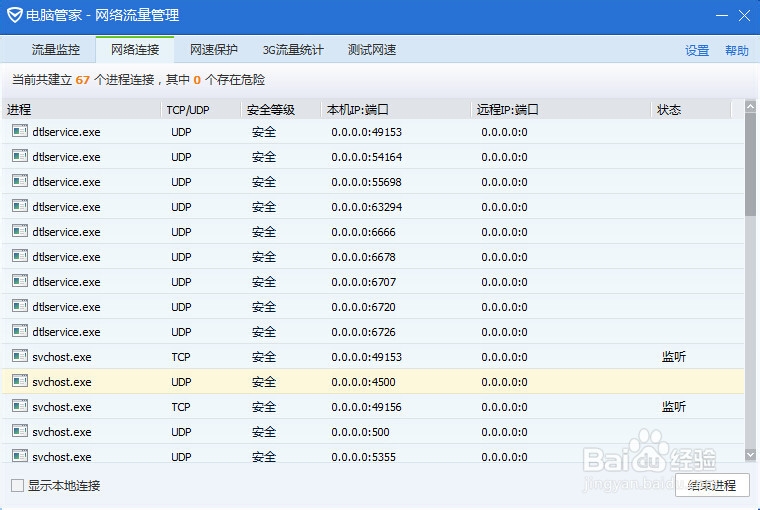Click 监听 status of svchost.exe port 49153

tap(674, 357)
